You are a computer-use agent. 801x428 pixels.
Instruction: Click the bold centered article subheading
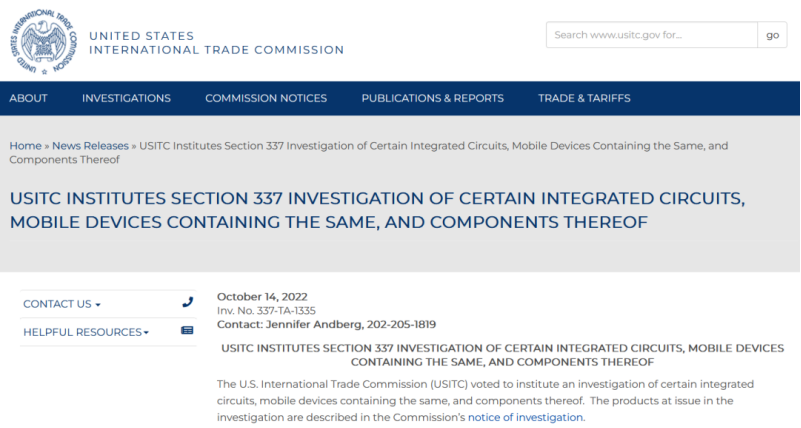[x=501, y=354]
